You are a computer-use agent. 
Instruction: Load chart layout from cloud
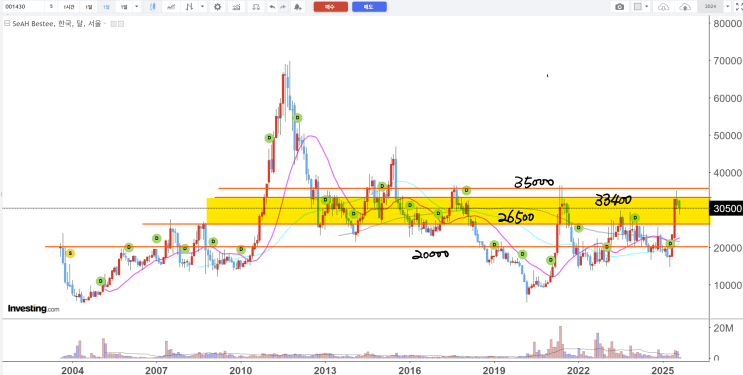coord(663,7)
